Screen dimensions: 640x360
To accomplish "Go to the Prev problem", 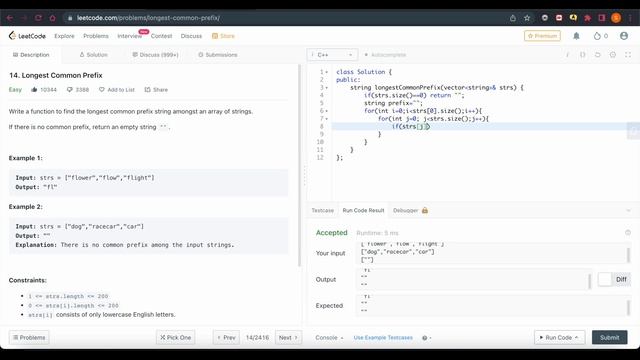I will click(x=226, y=338).
